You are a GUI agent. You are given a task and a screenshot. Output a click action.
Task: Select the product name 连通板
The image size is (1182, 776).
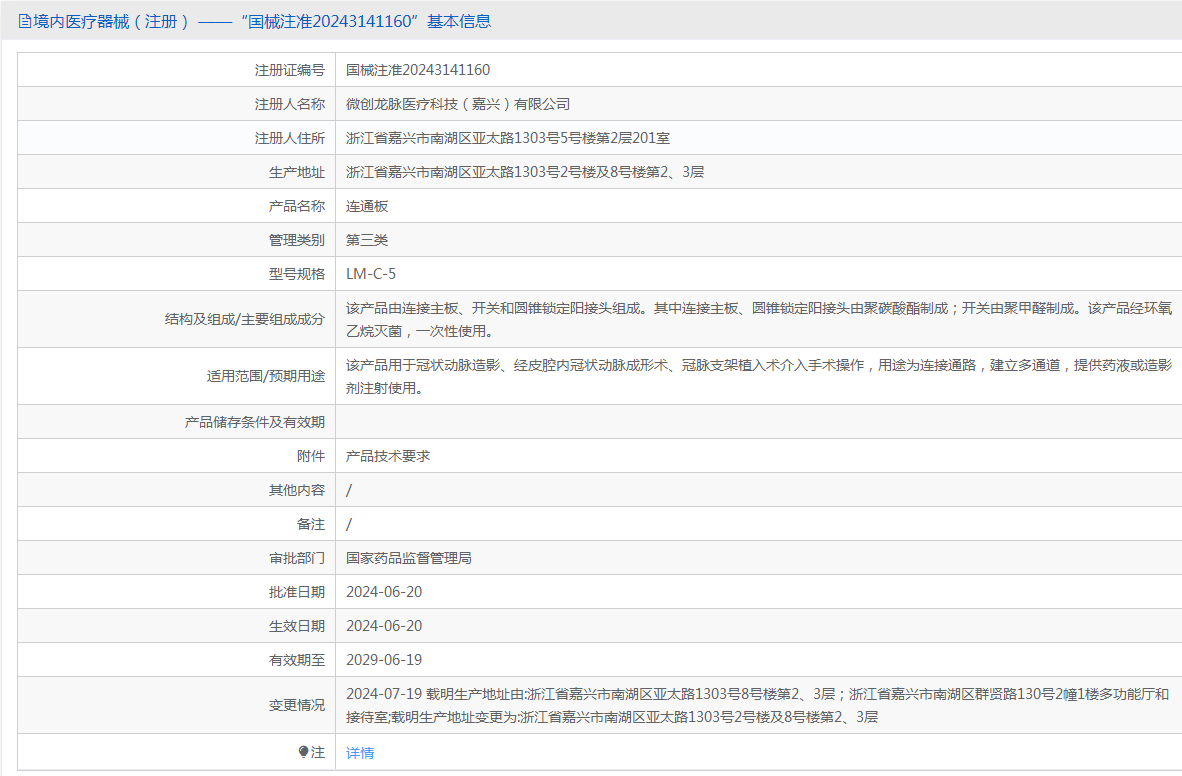[x=367, y=206]
